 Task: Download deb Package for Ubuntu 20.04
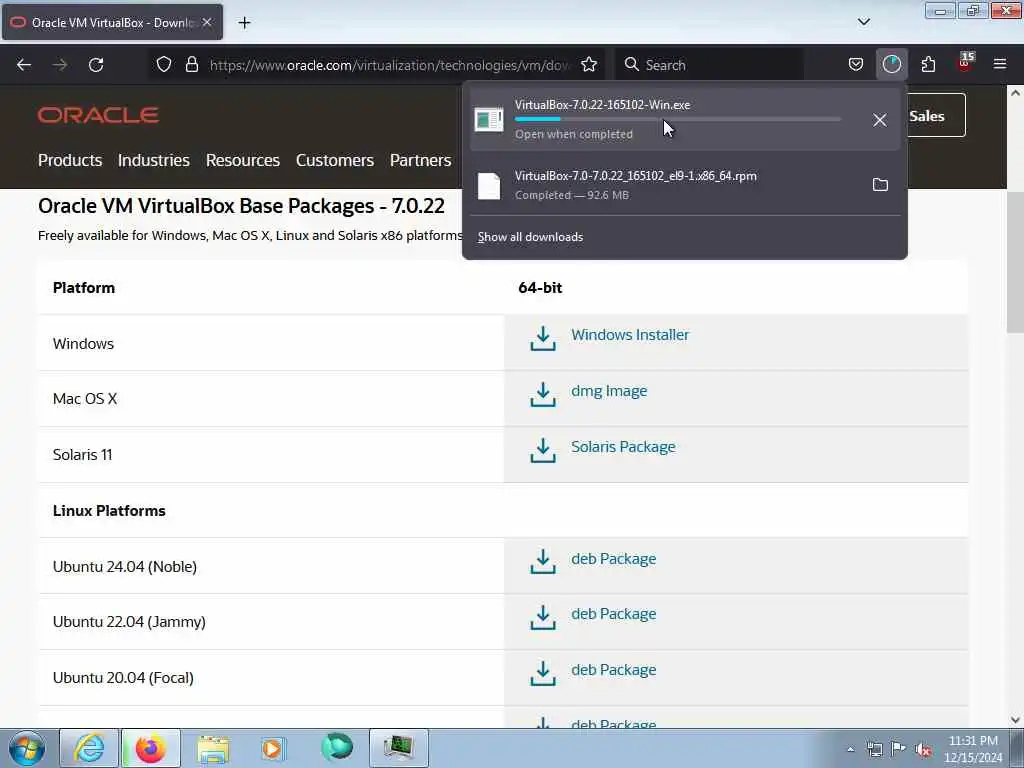[x=614, y=670]
